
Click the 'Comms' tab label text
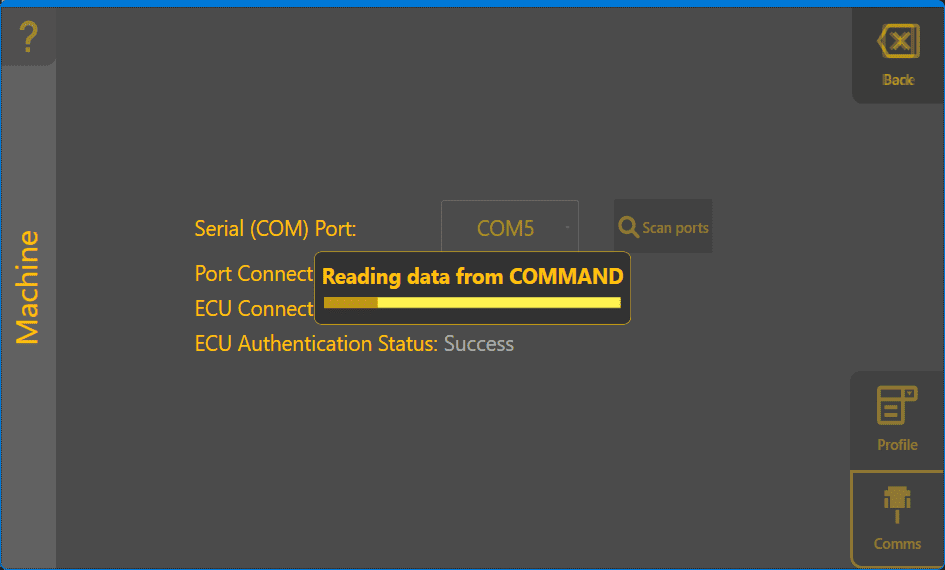pyautogui.click(x=897, y=544)
